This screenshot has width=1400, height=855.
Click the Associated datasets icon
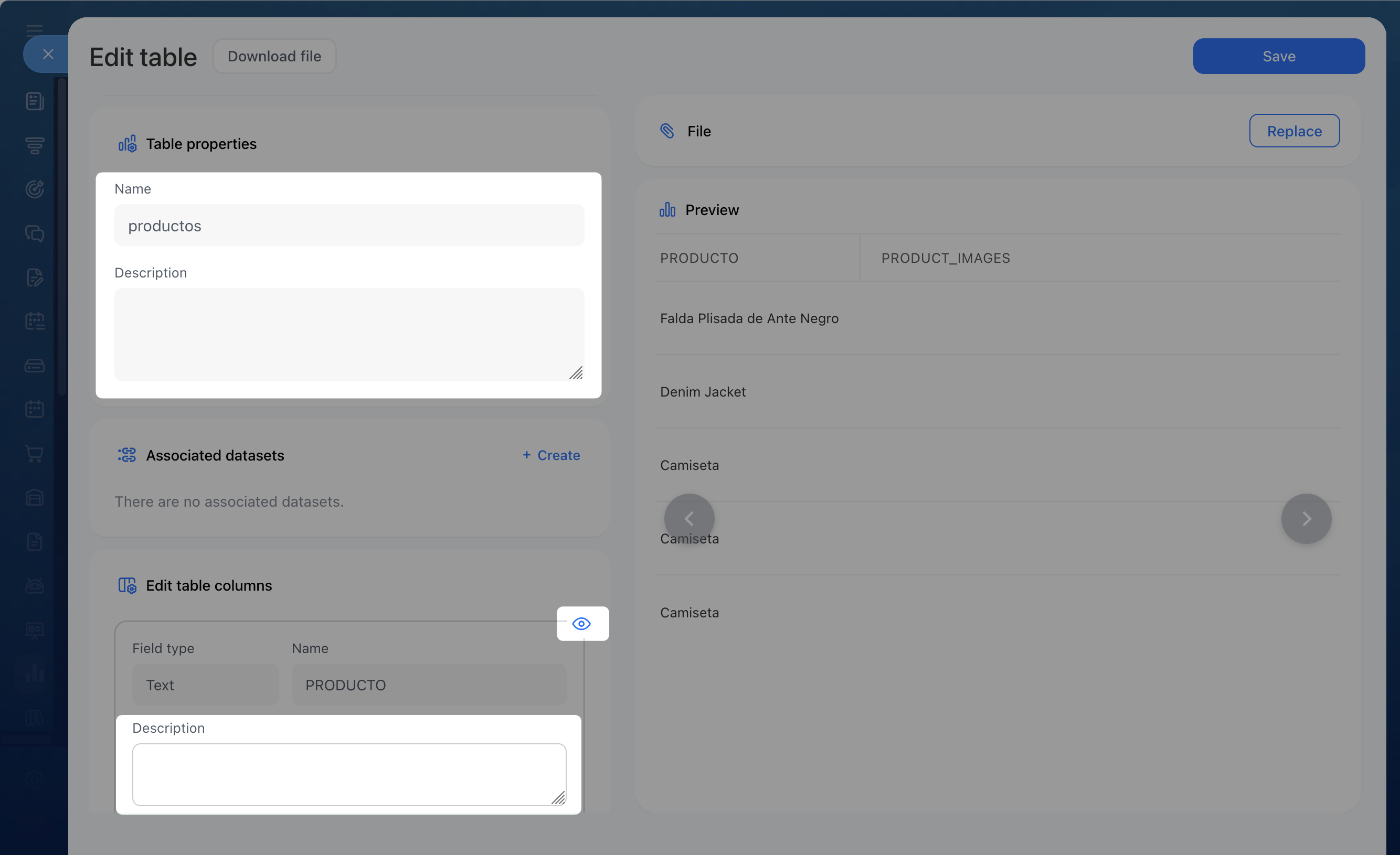128,455
